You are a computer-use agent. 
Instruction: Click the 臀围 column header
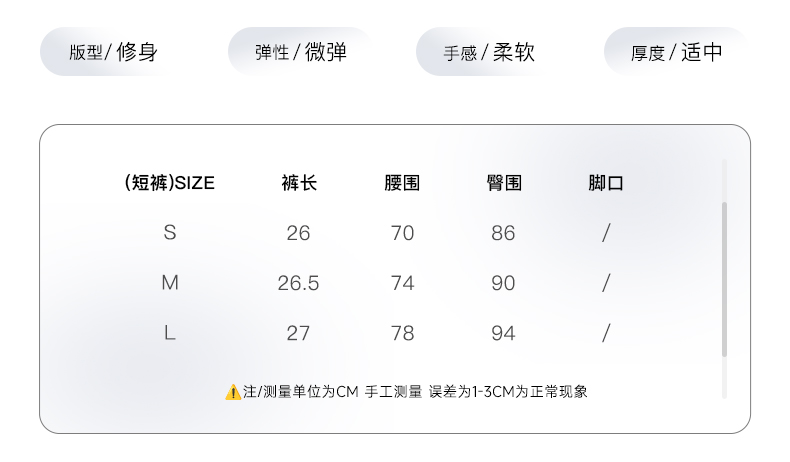tap(504, 183)
